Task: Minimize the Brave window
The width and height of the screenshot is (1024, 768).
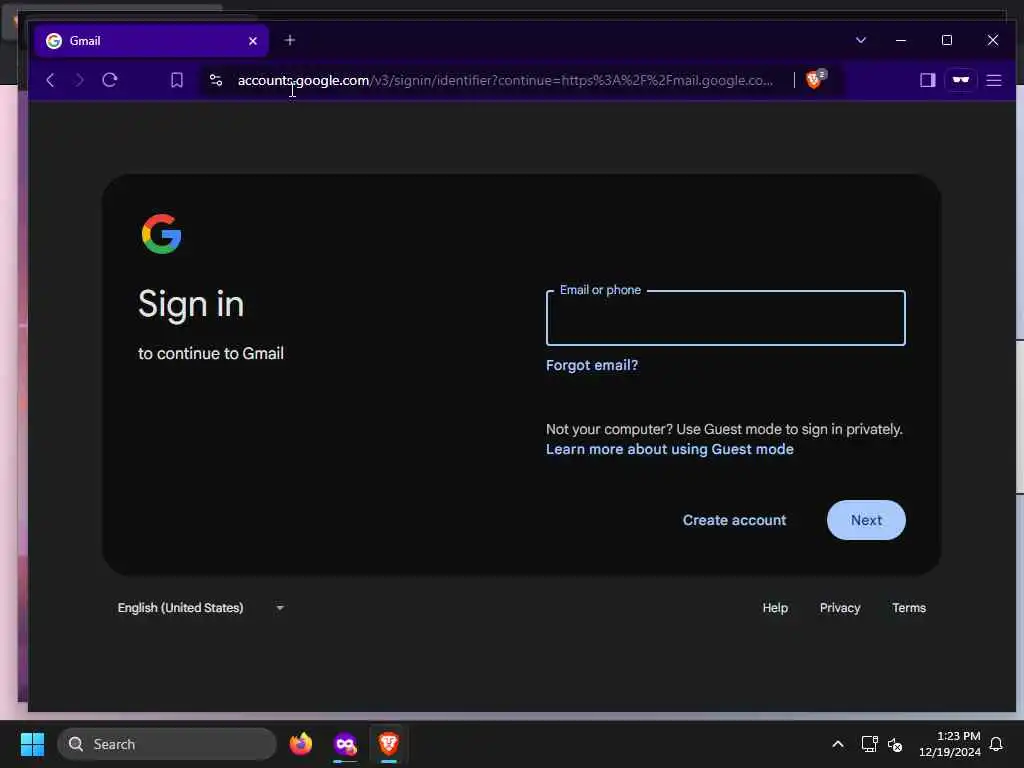Action: click(901, 40)
